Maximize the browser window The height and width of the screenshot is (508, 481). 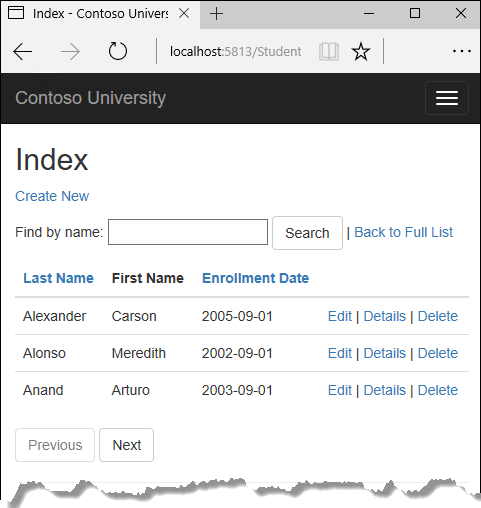pos(415,13)
